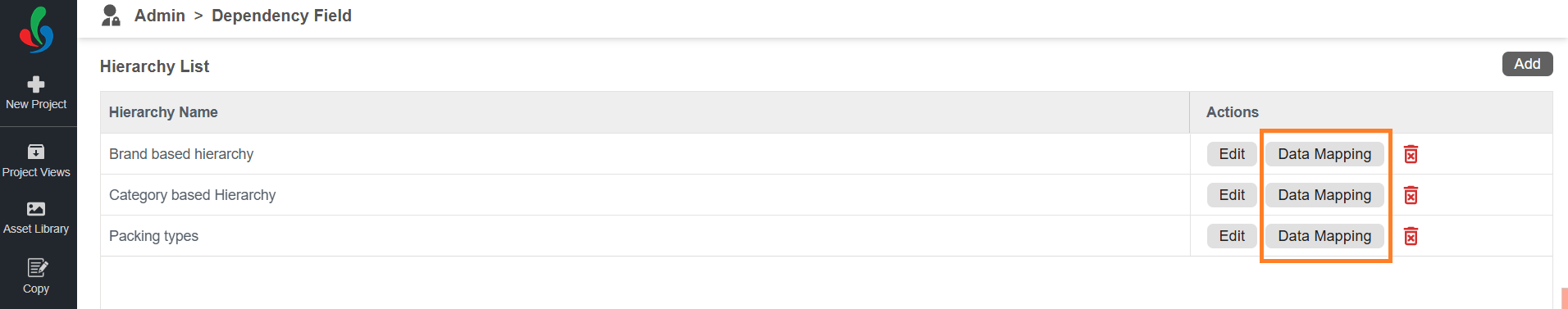The image size is (1568, 309).
Task: Select the Packing types row name
Action: pyautogui.click(x=153, y=236)
